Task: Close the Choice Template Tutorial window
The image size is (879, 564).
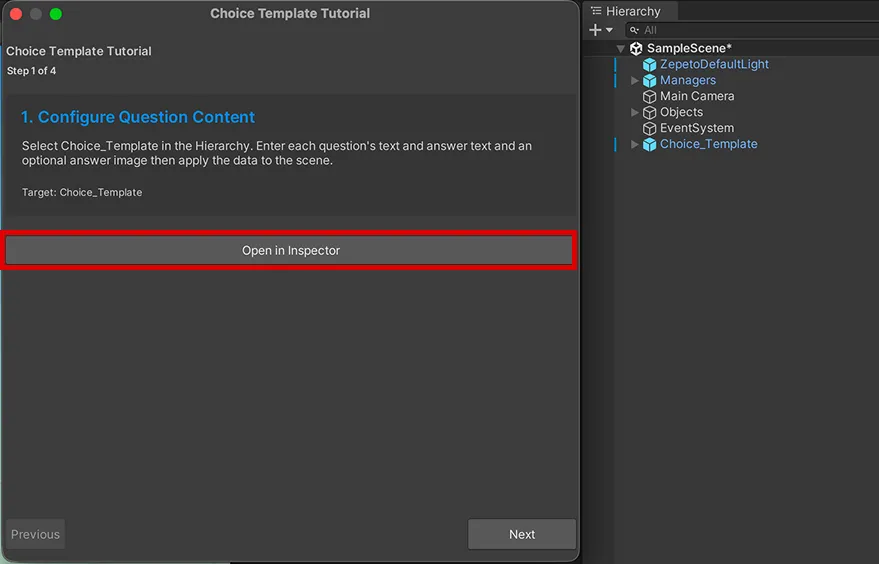Action: pos(16,14)
